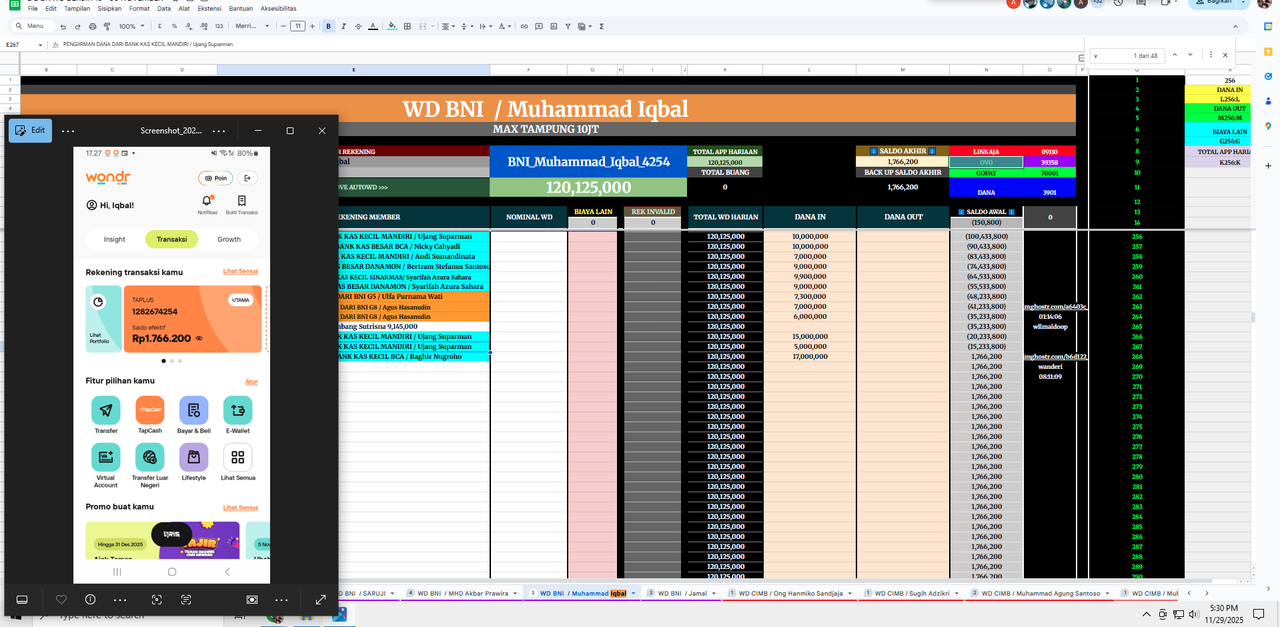
Task: Open text rotation dropdown
Action: 505,26
